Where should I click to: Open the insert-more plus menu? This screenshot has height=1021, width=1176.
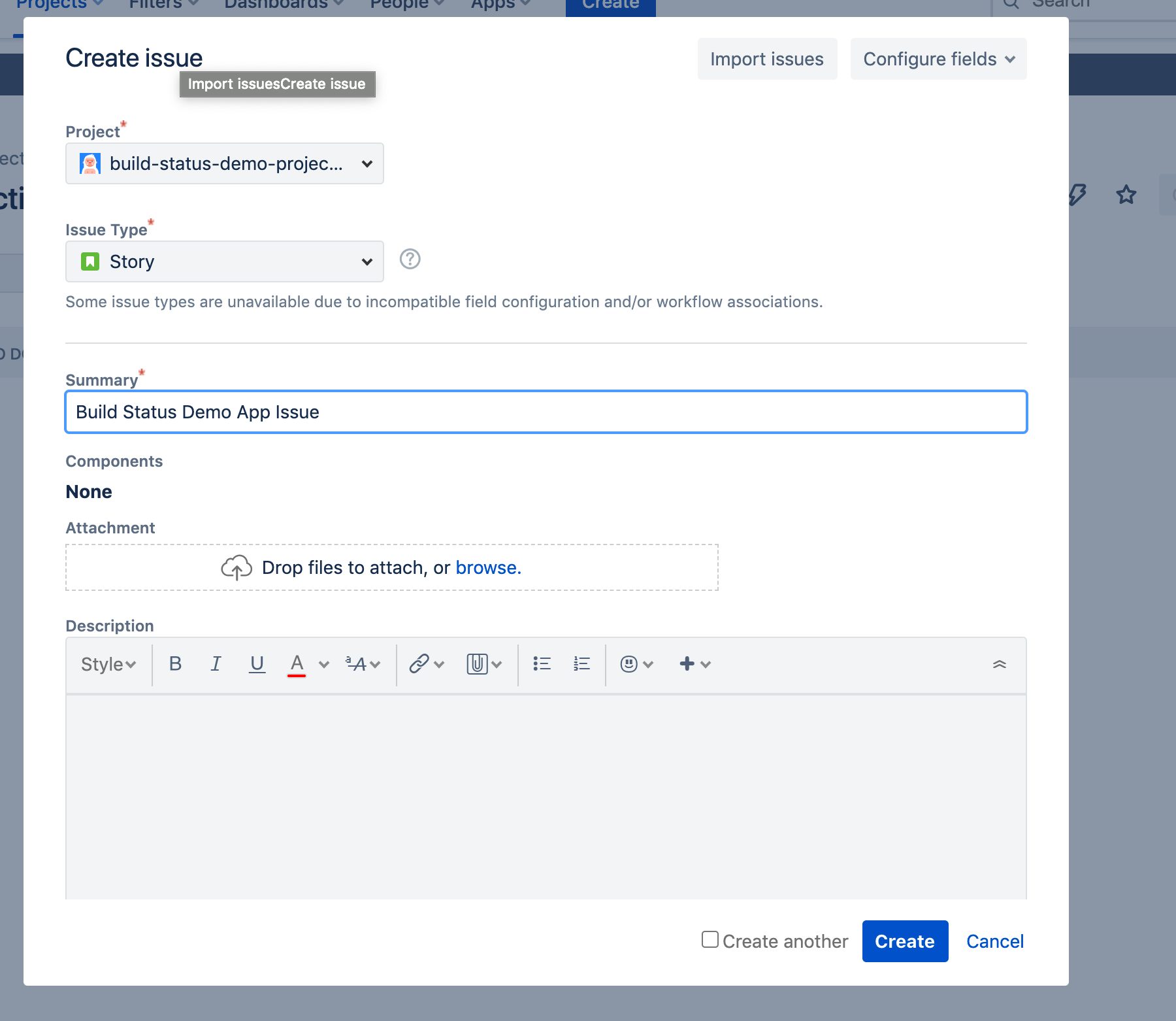point(686,663)
